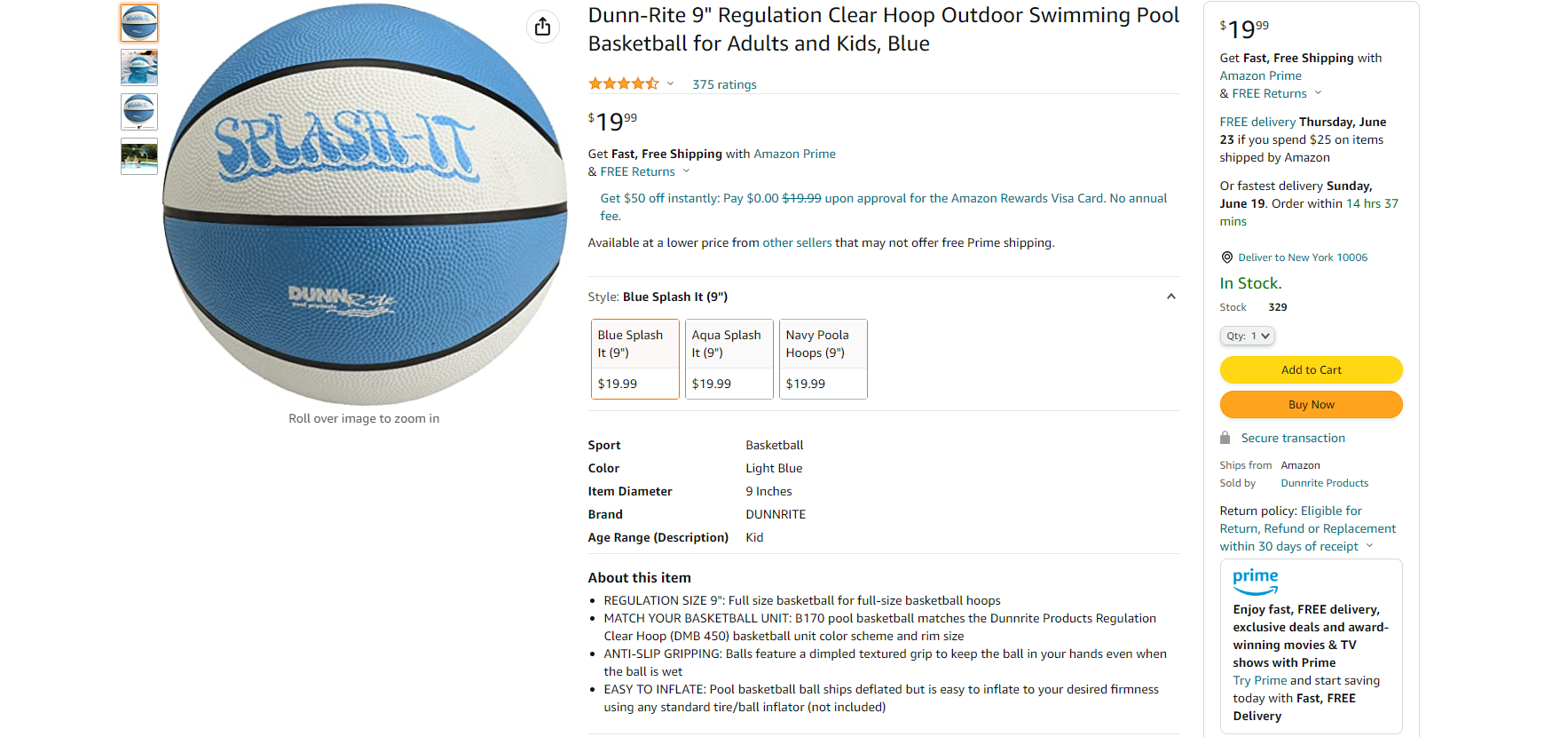This screenshot has width=1568, height=737.
Task: Expand the return policy details chevron
Action: click(1369, 546)
